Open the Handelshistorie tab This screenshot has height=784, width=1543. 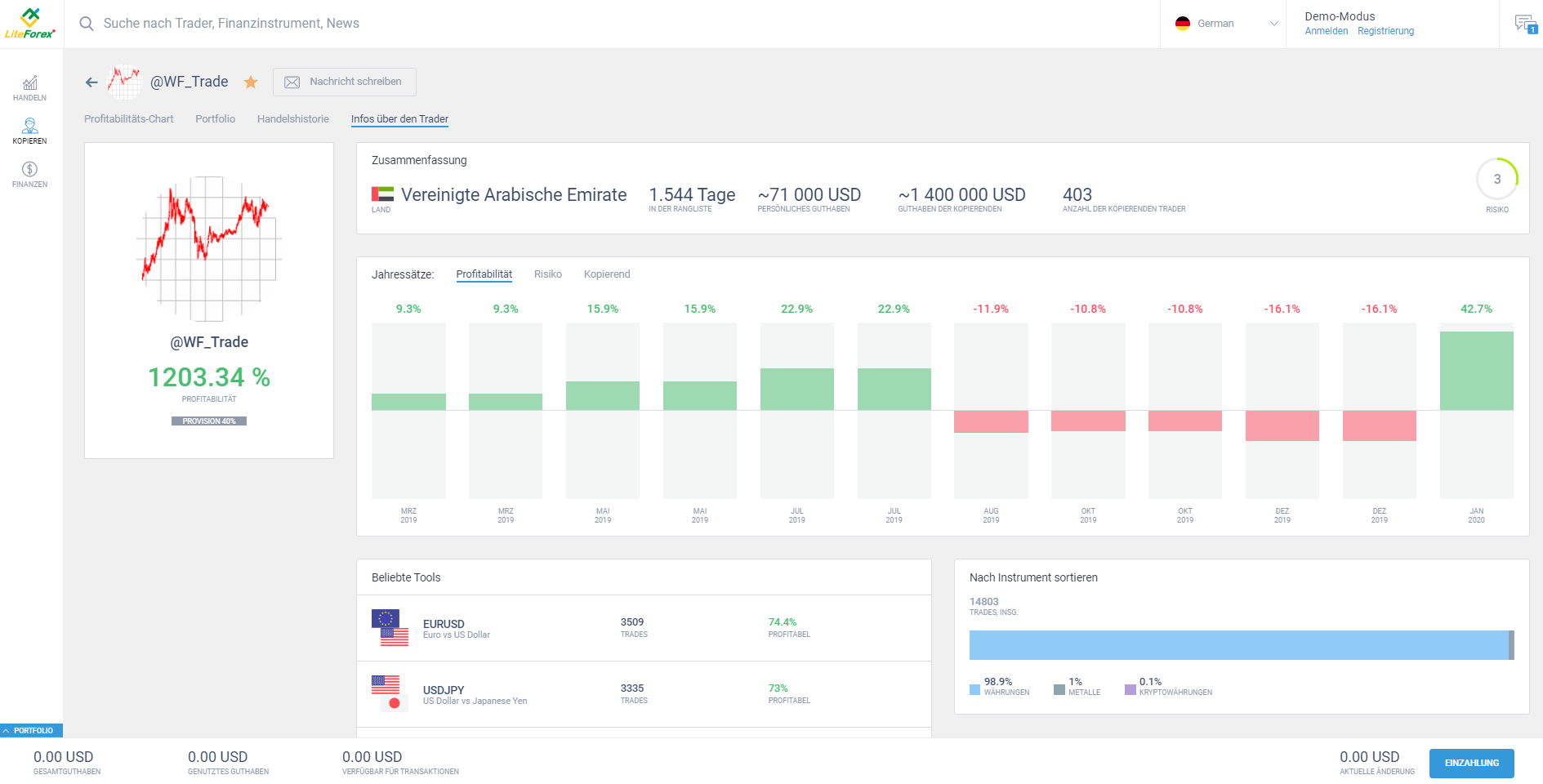click(x=292, y=119)
